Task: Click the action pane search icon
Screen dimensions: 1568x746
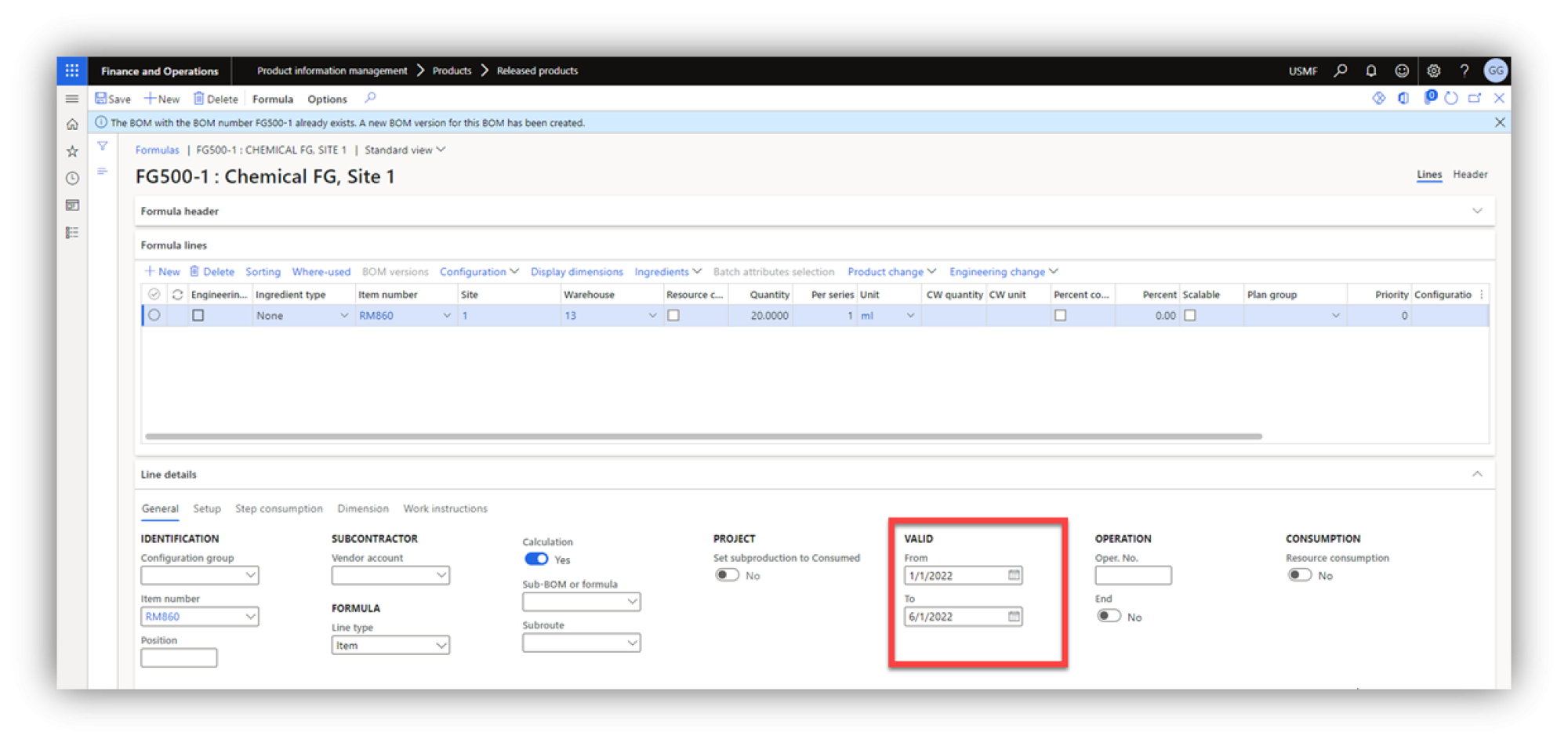Action: coord(370,99)
